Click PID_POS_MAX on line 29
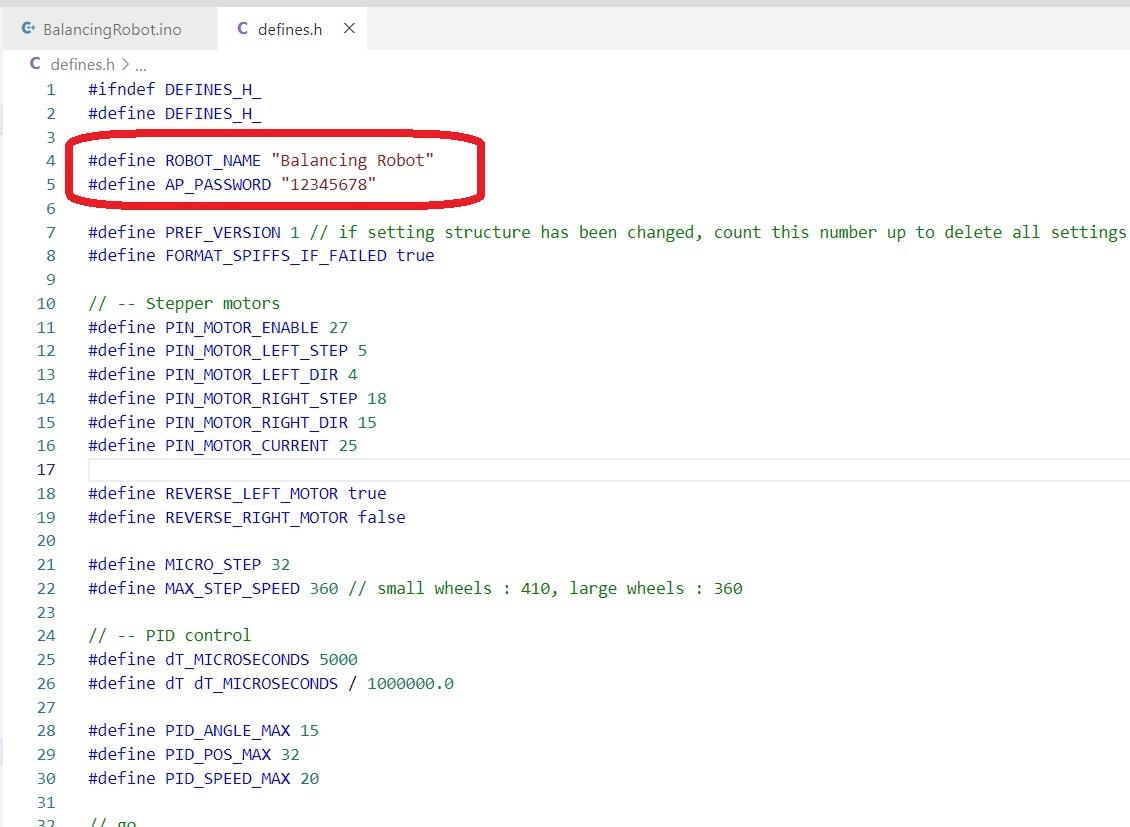Image resolution: width=1130 pixels, height=827 pixels. [x=218, y=754]
